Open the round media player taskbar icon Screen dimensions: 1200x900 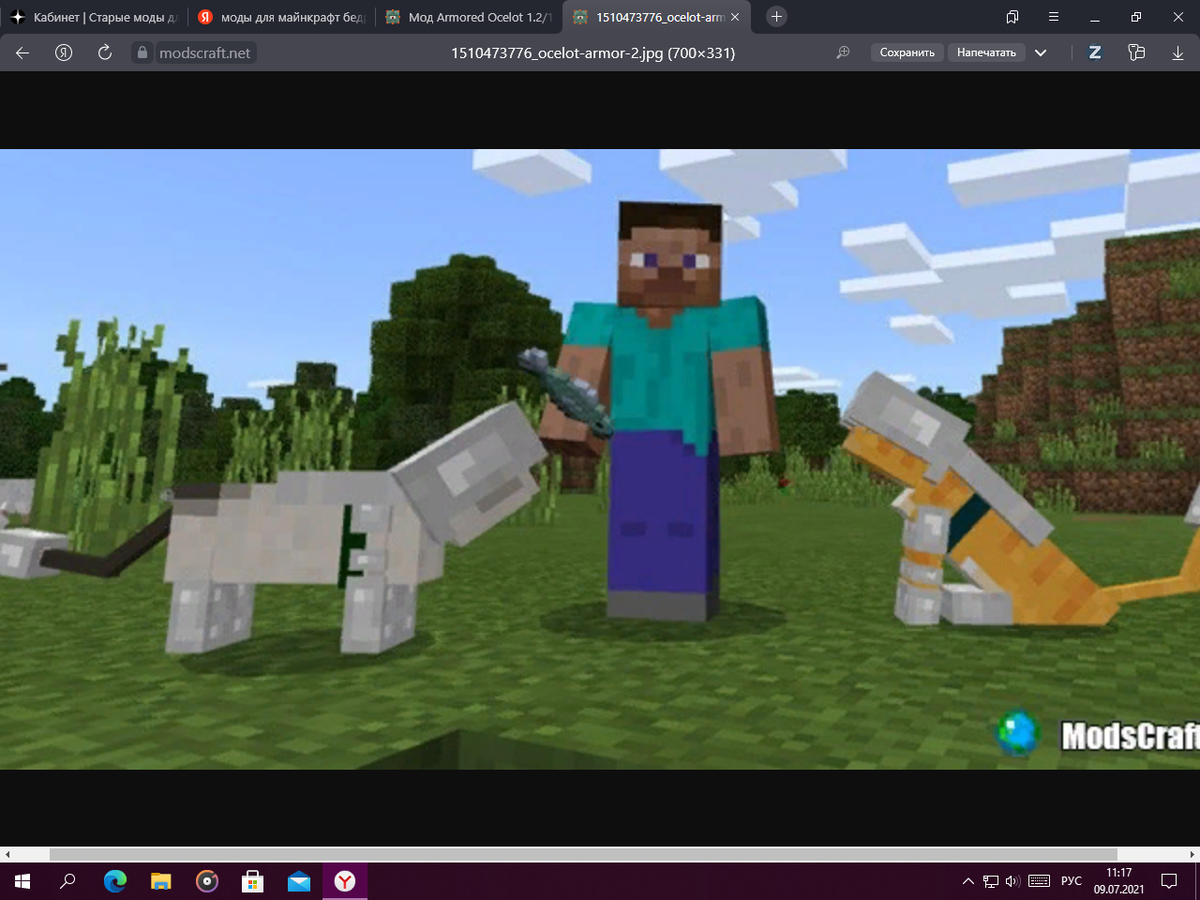coord(207,881)
